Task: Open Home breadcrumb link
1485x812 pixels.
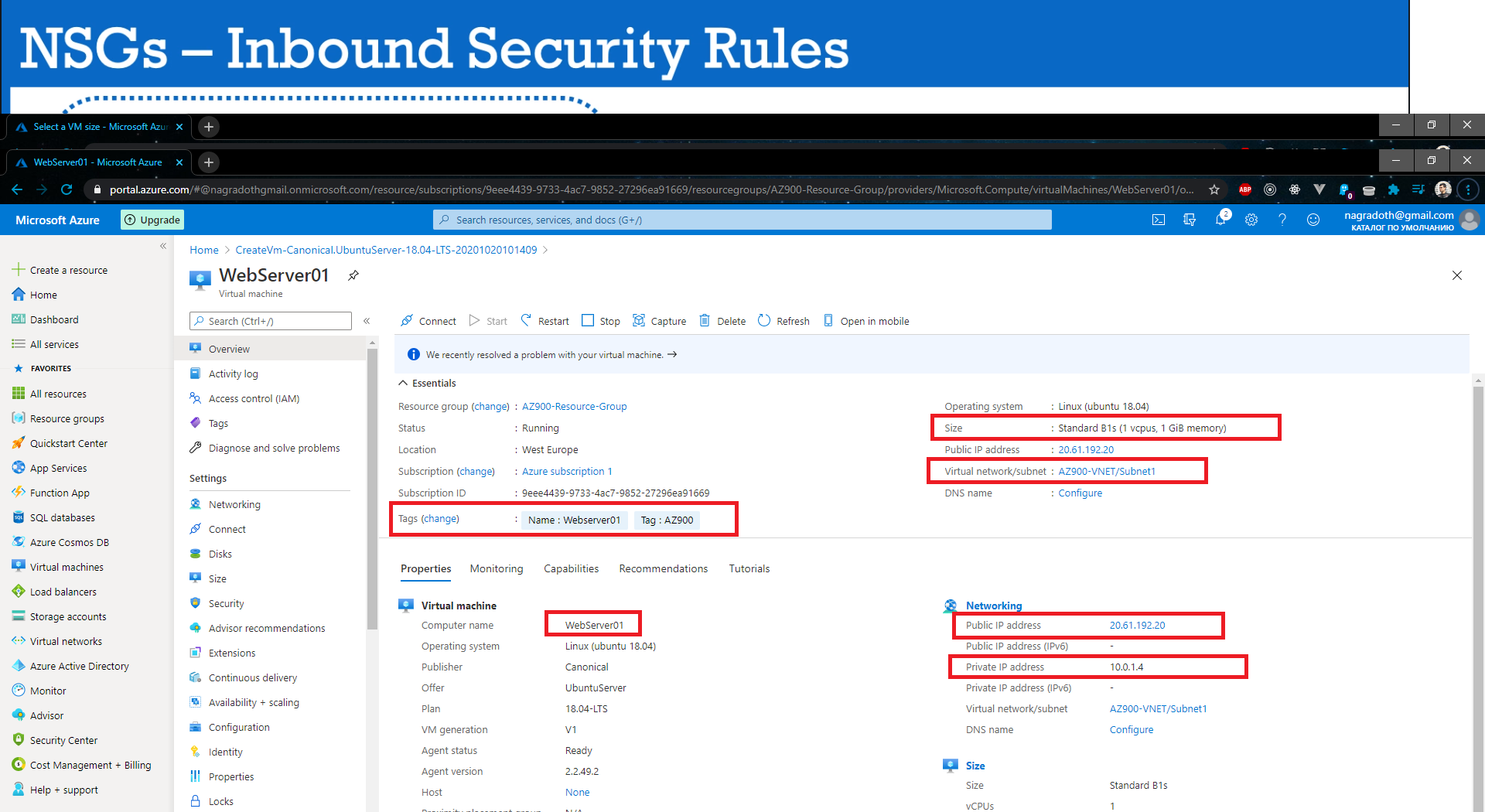Action: tap(204, 250)
